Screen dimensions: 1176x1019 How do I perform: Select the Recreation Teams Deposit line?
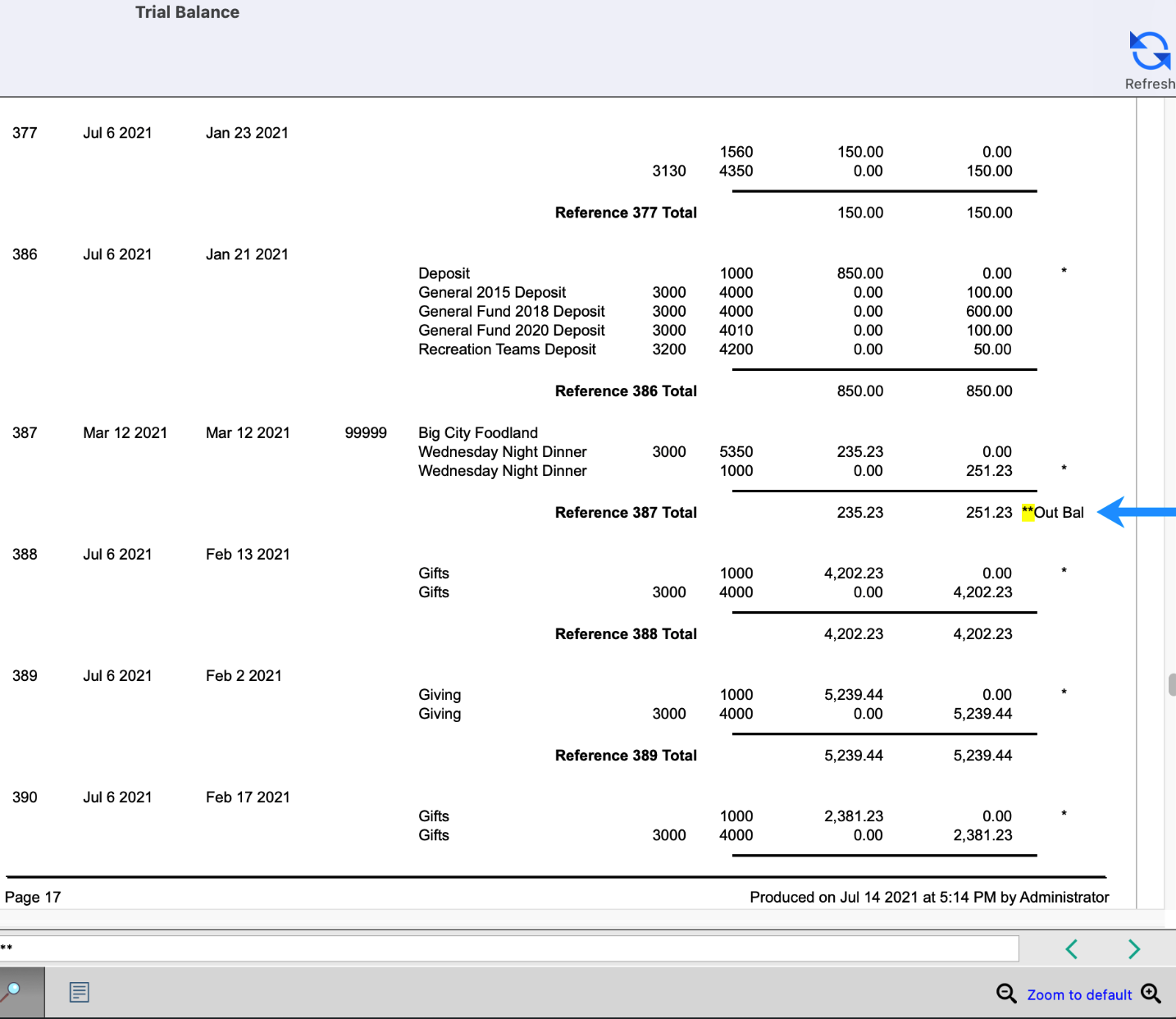click(507, 350)
